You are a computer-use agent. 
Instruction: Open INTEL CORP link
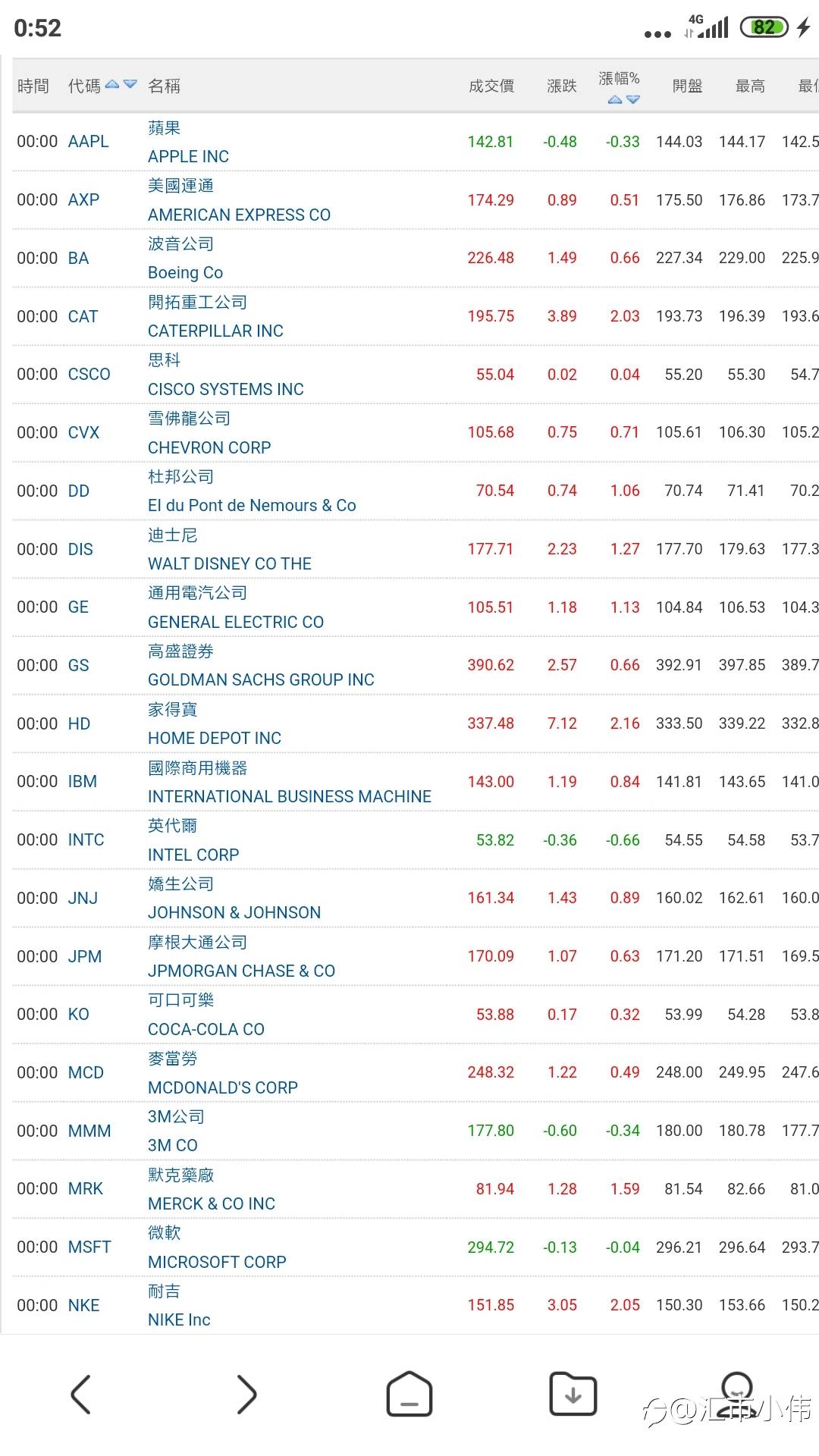tap(193, 855)
